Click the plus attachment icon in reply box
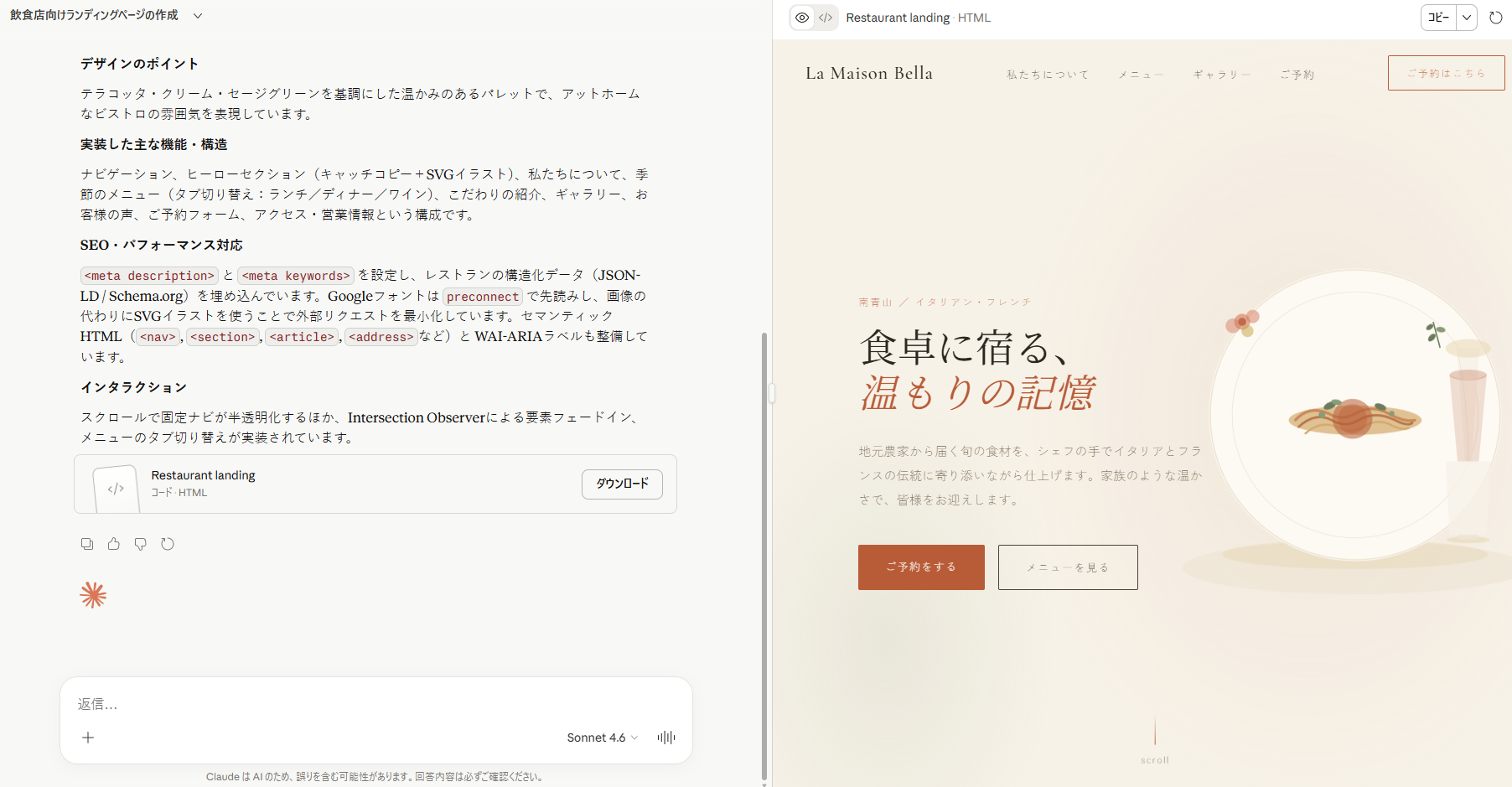Screen dimensions: 1512x787 [x=88, y=738]
